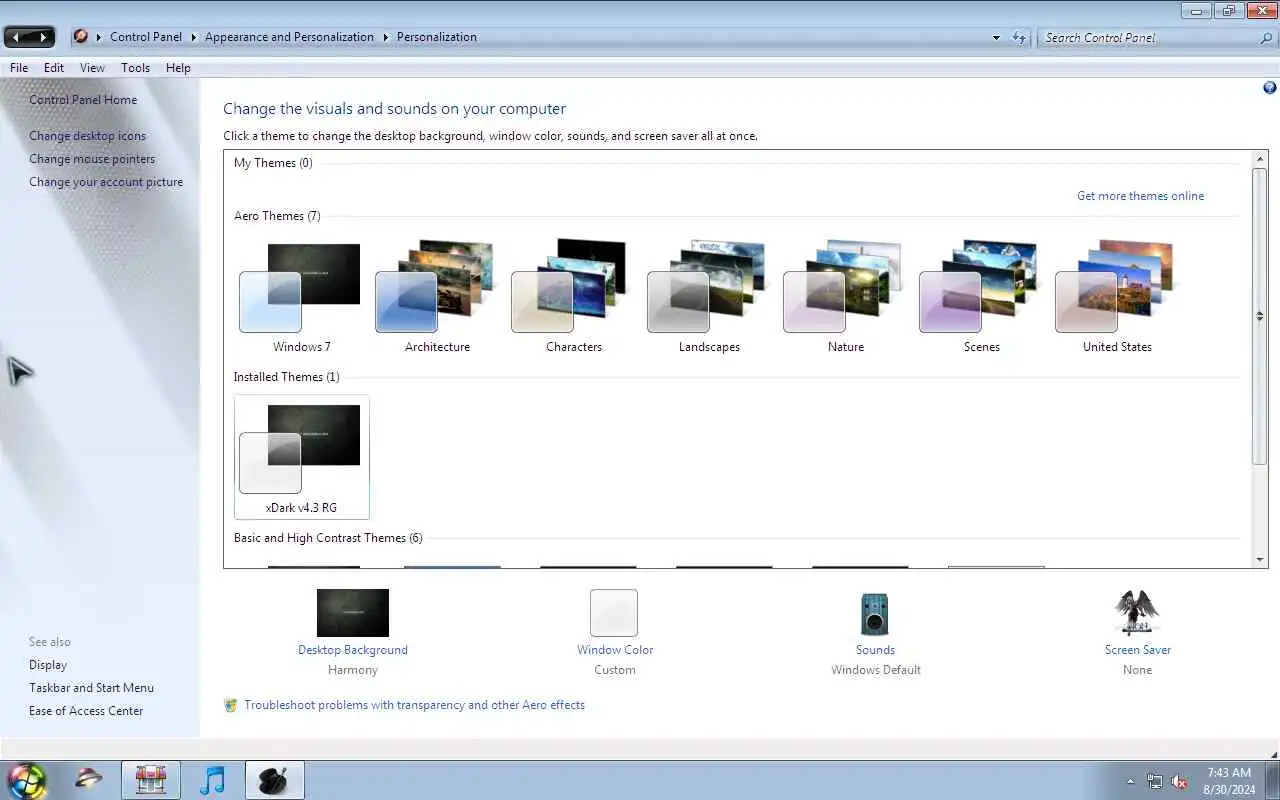Open the Windows Start orb
1280x800 pixels.
point(25,780)
